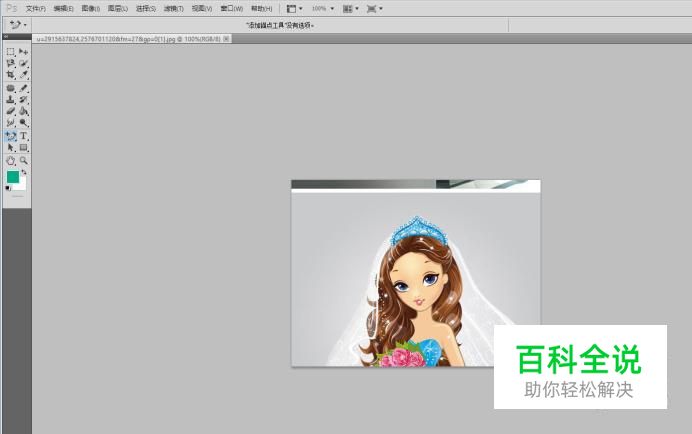
Task: Select the Smudge tool
Action: point(11,122)
